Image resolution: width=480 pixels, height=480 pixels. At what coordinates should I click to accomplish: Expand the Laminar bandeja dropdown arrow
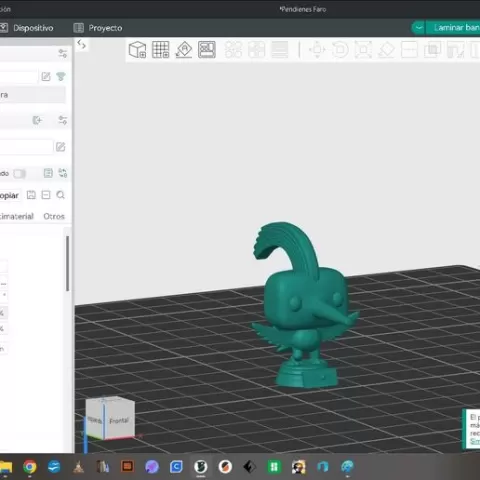point(418,28)
